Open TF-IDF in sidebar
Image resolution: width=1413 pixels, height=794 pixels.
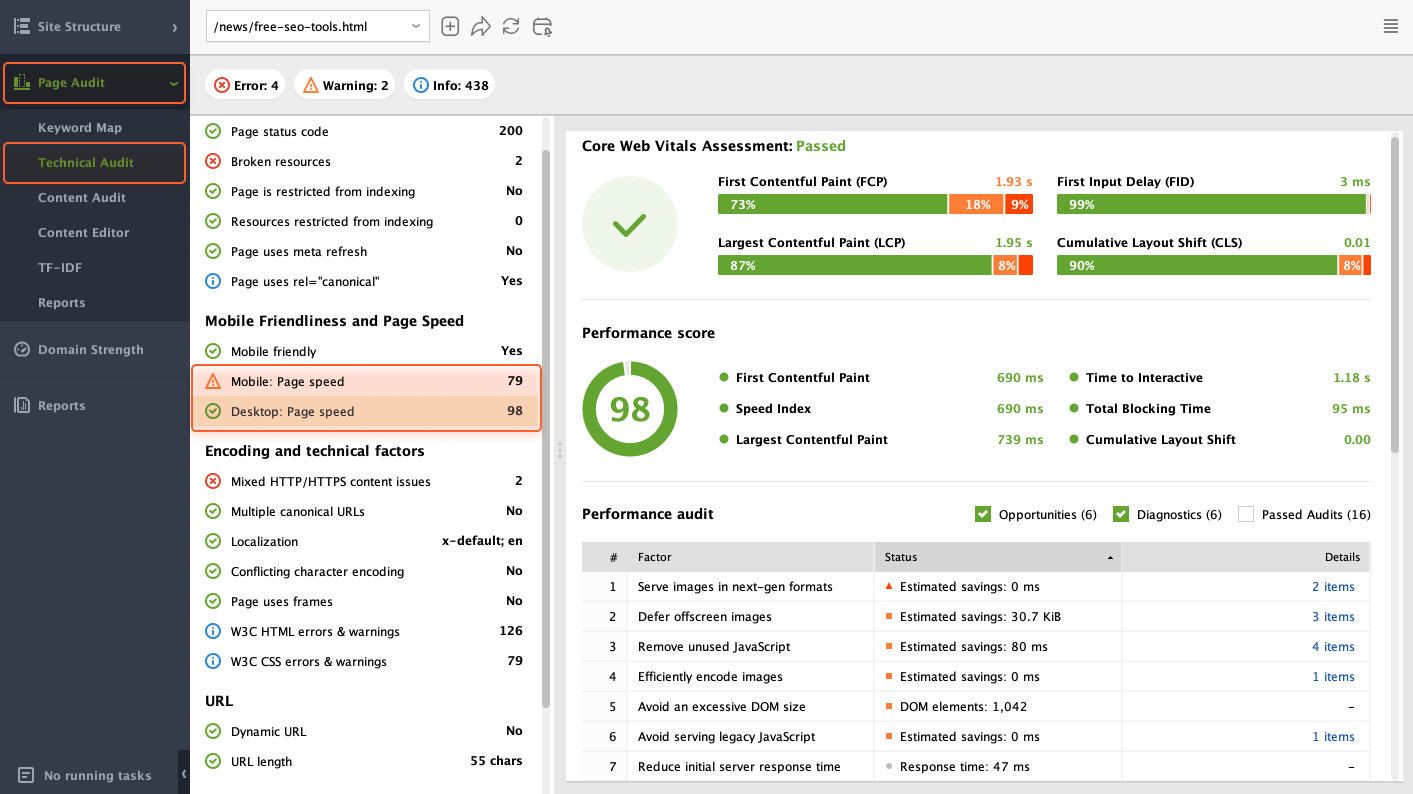(62, 267)
